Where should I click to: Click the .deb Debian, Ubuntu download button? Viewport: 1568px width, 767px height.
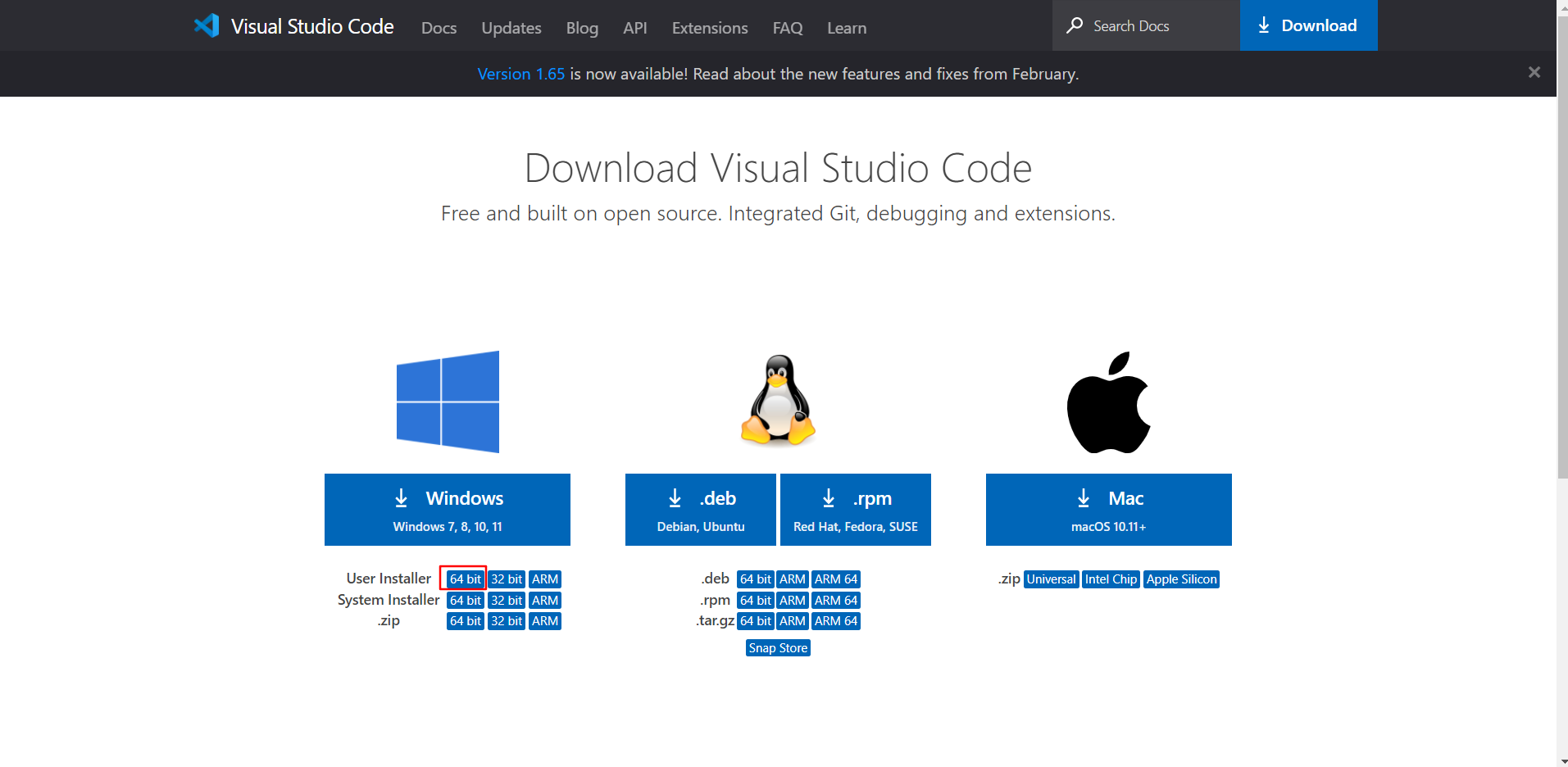(701, 510)
